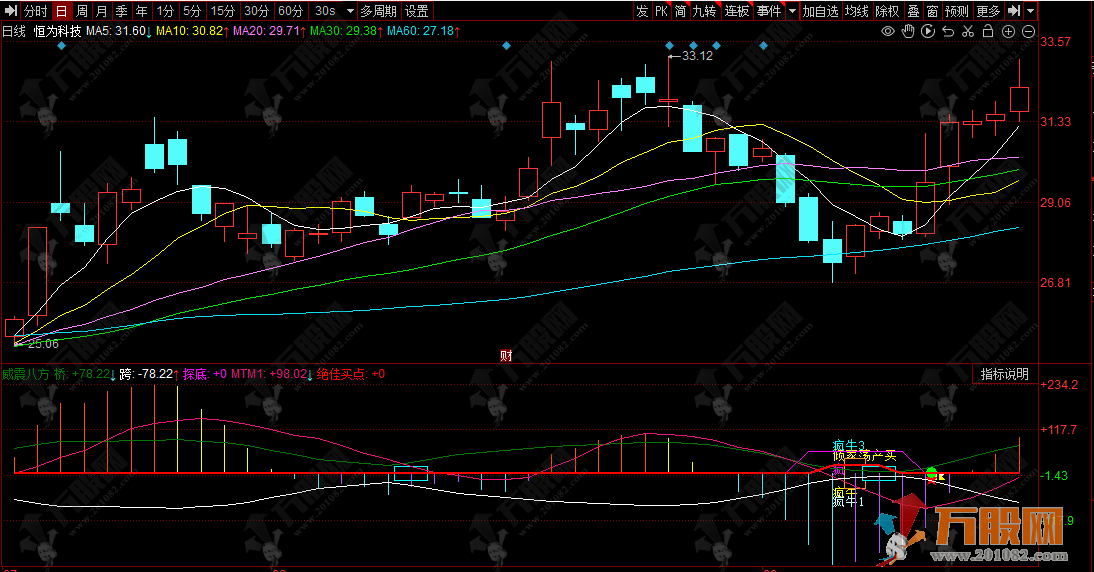Click the 33.12 high price marker

[697, 56]
